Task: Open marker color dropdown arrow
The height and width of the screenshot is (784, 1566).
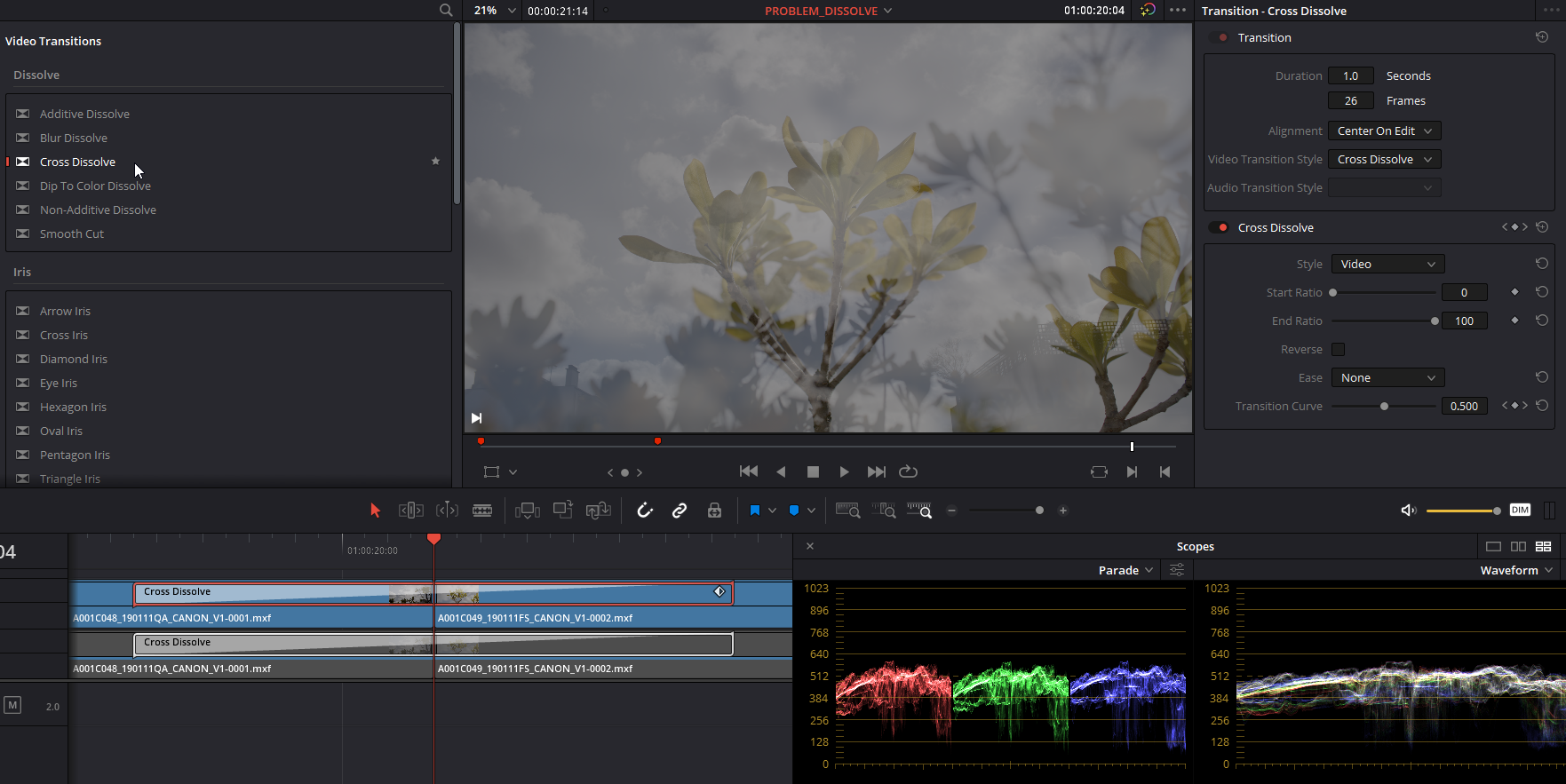Action: pyautogui.click(x=811, y=511)
